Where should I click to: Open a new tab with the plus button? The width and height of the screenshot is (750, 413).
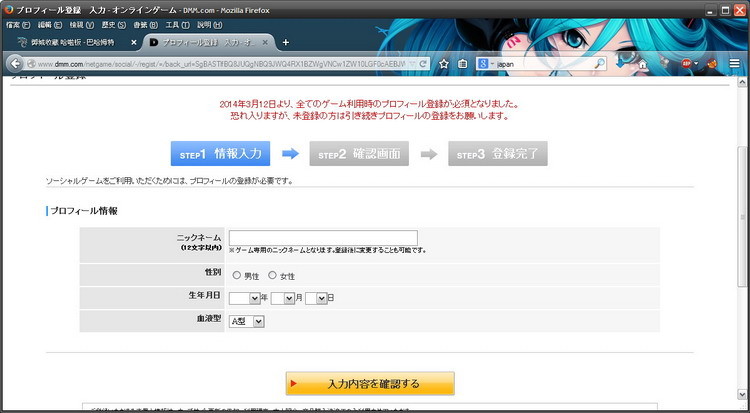[x=286, y=43]
